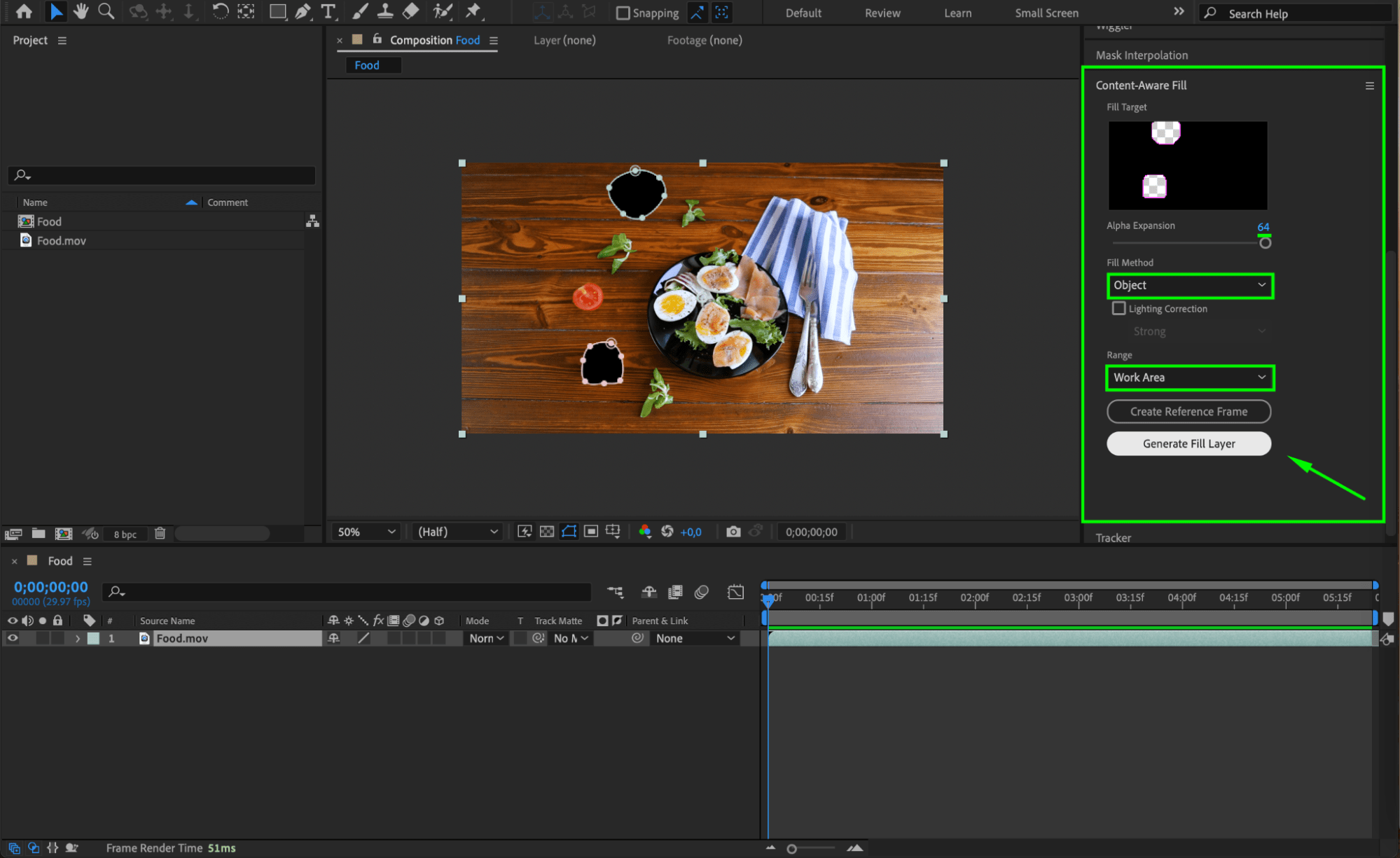Enable the Lighting Correction checkbox
The width and height of the screenshot is (1400, 858).
[x=1118, y=308]
